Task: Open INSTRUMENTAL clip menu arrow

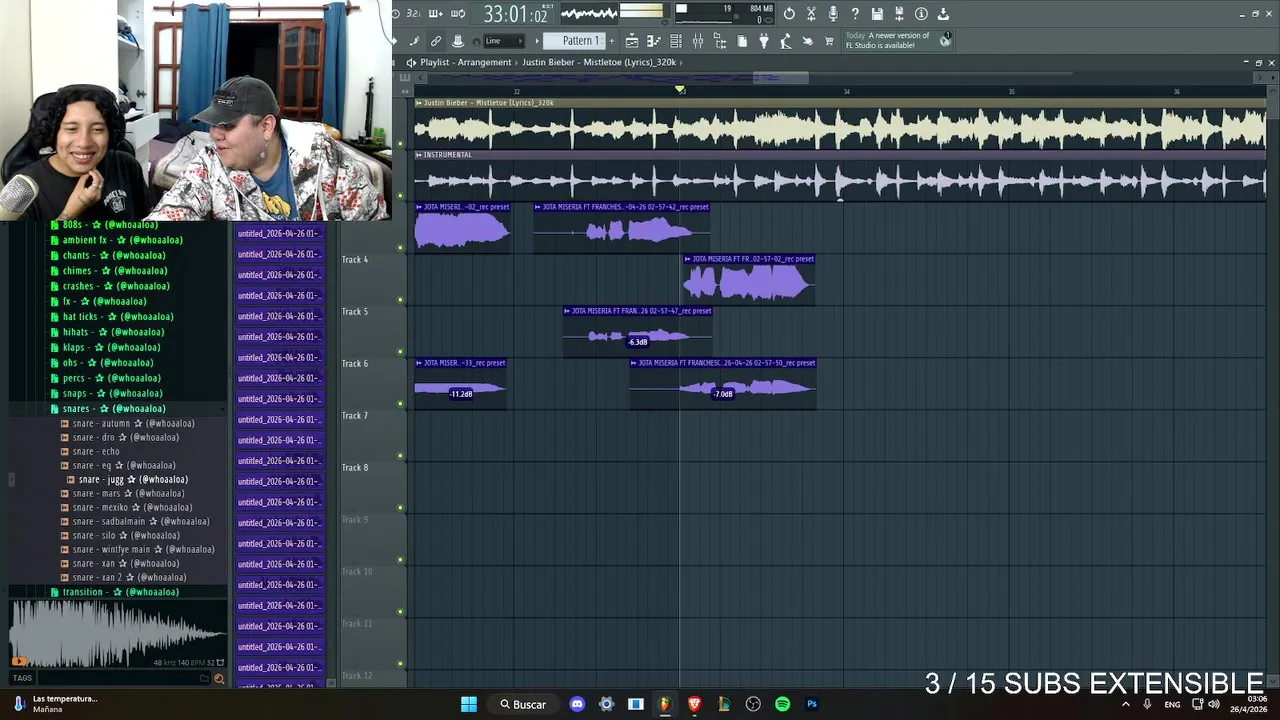Action: pyautogui.click(x=419, y=155)
